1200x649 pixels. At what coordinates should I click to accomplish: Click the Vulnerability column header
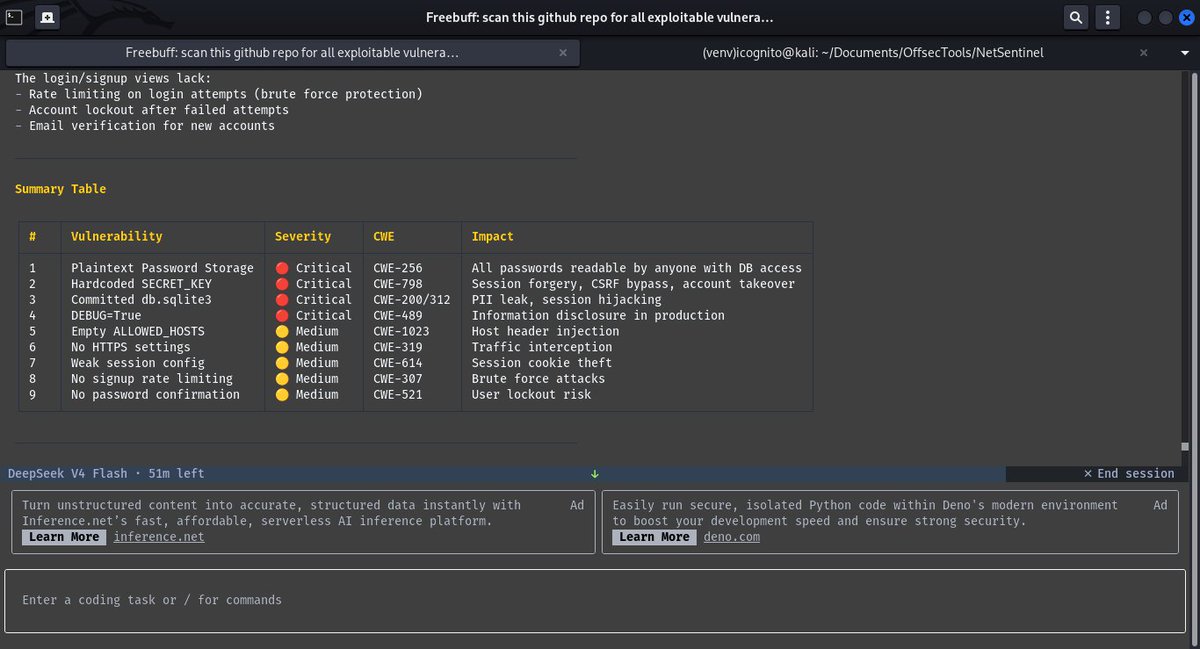click(116, 237)
